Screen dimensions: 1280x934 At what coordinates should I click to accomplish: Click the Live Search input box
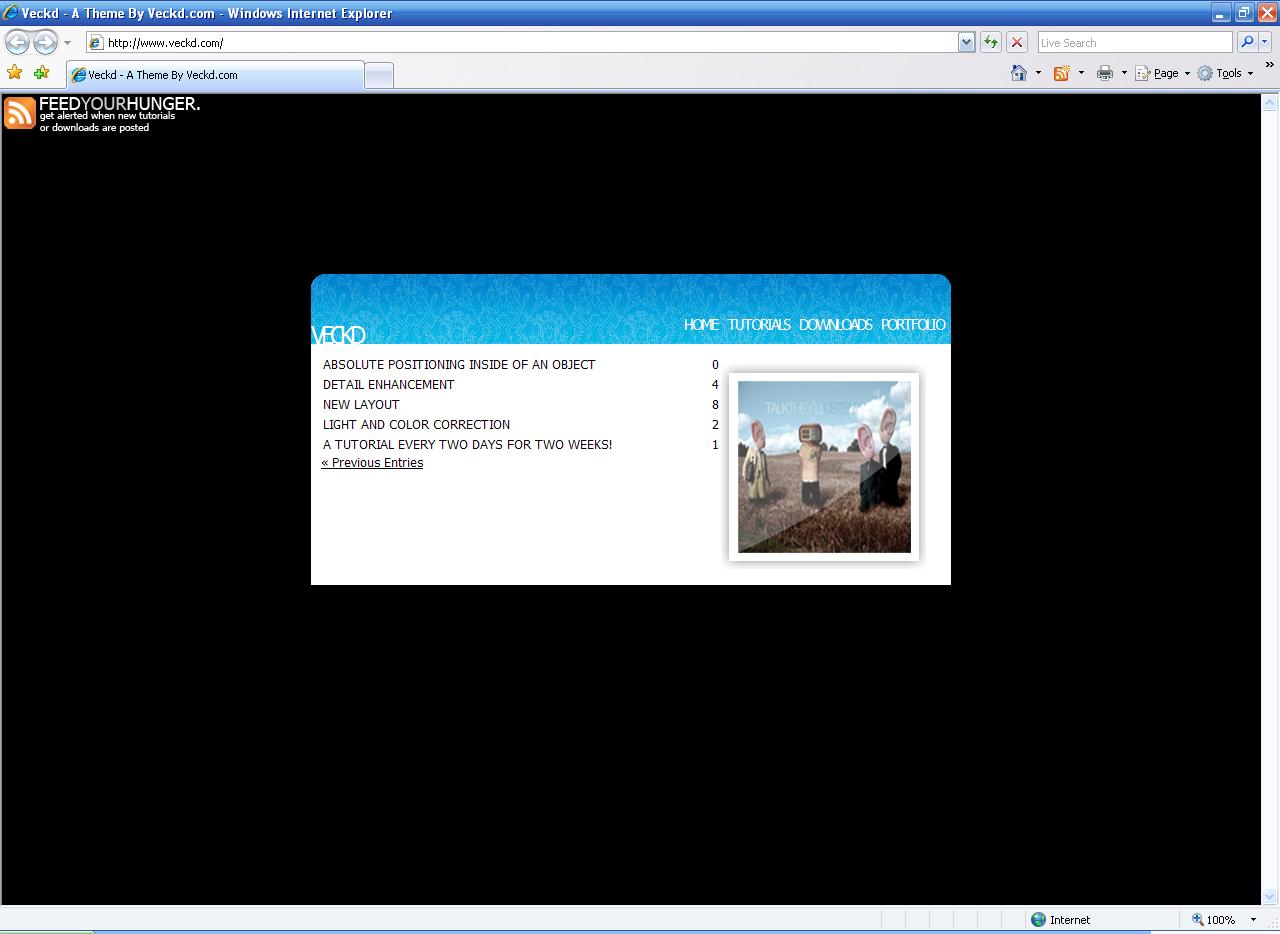pyautogui.click(x=1135, y=42)
